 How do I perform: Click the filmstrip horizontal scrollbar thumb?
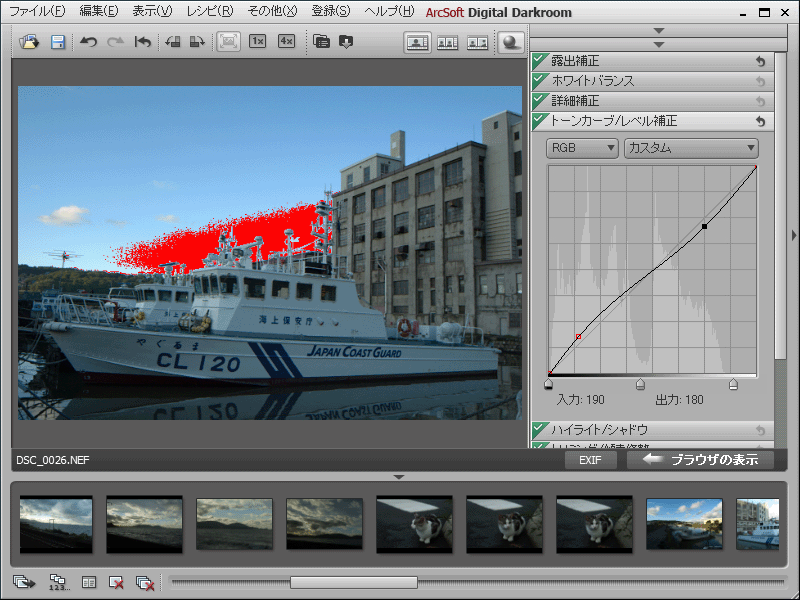pos(354,582)
